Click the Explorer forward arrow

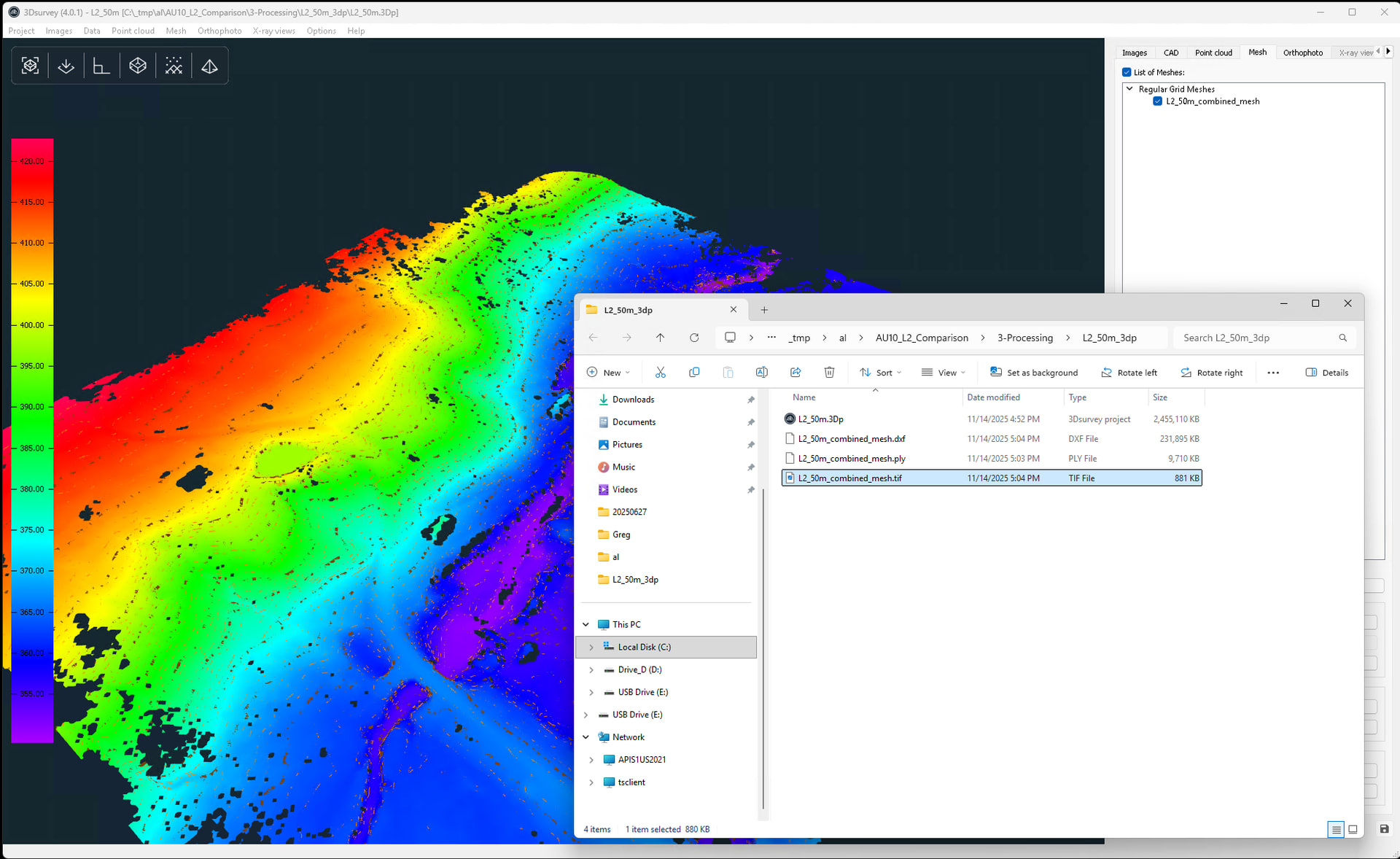click(626, 338)
